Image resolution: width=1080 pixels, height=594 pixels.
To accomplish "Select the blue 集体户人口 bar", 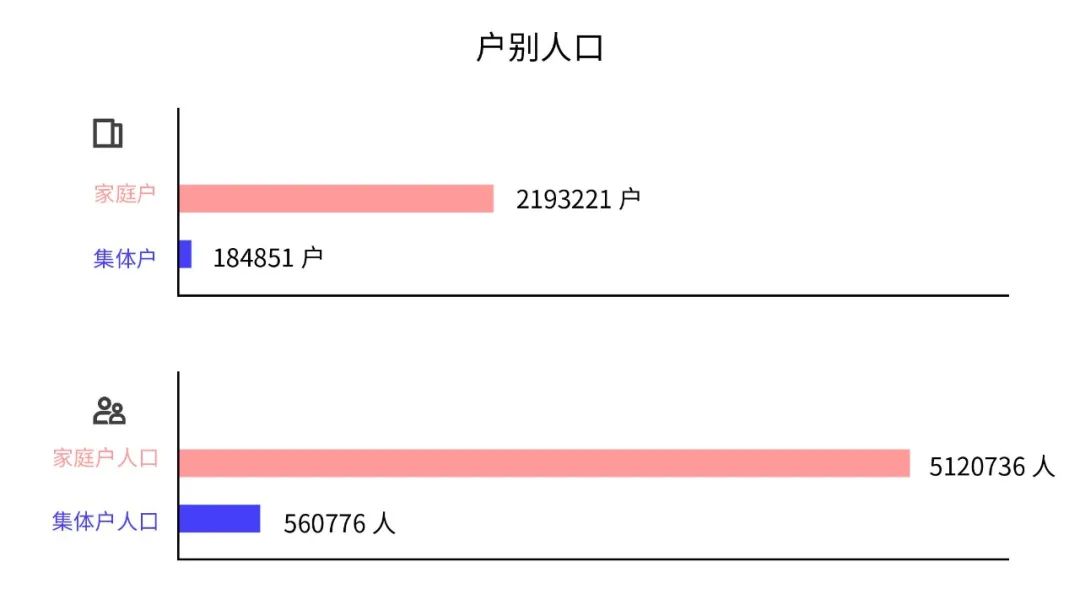I will (x=219, y=519).
